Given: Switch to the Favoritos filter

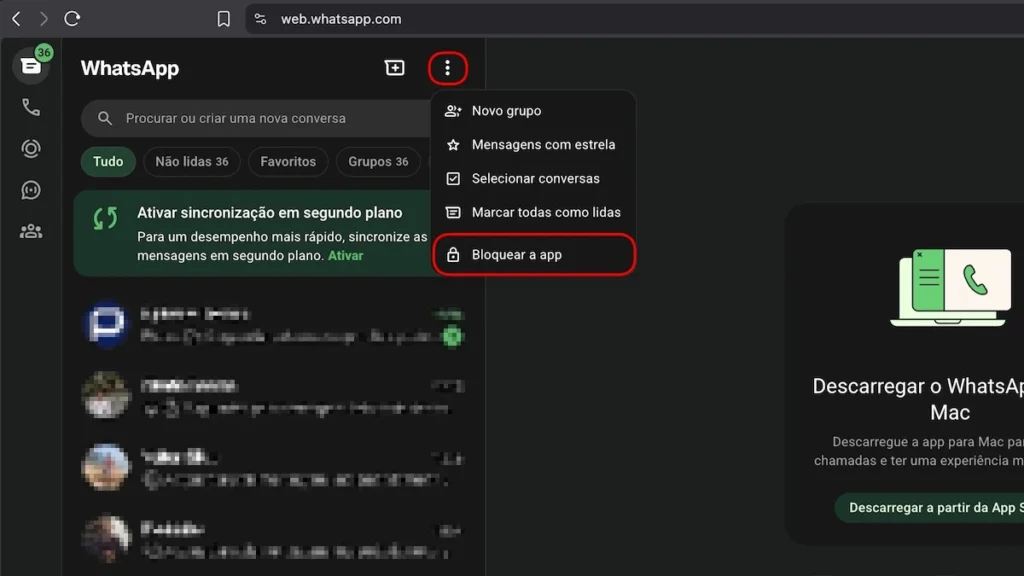Looking at the screenshot, I should (288, 161).
